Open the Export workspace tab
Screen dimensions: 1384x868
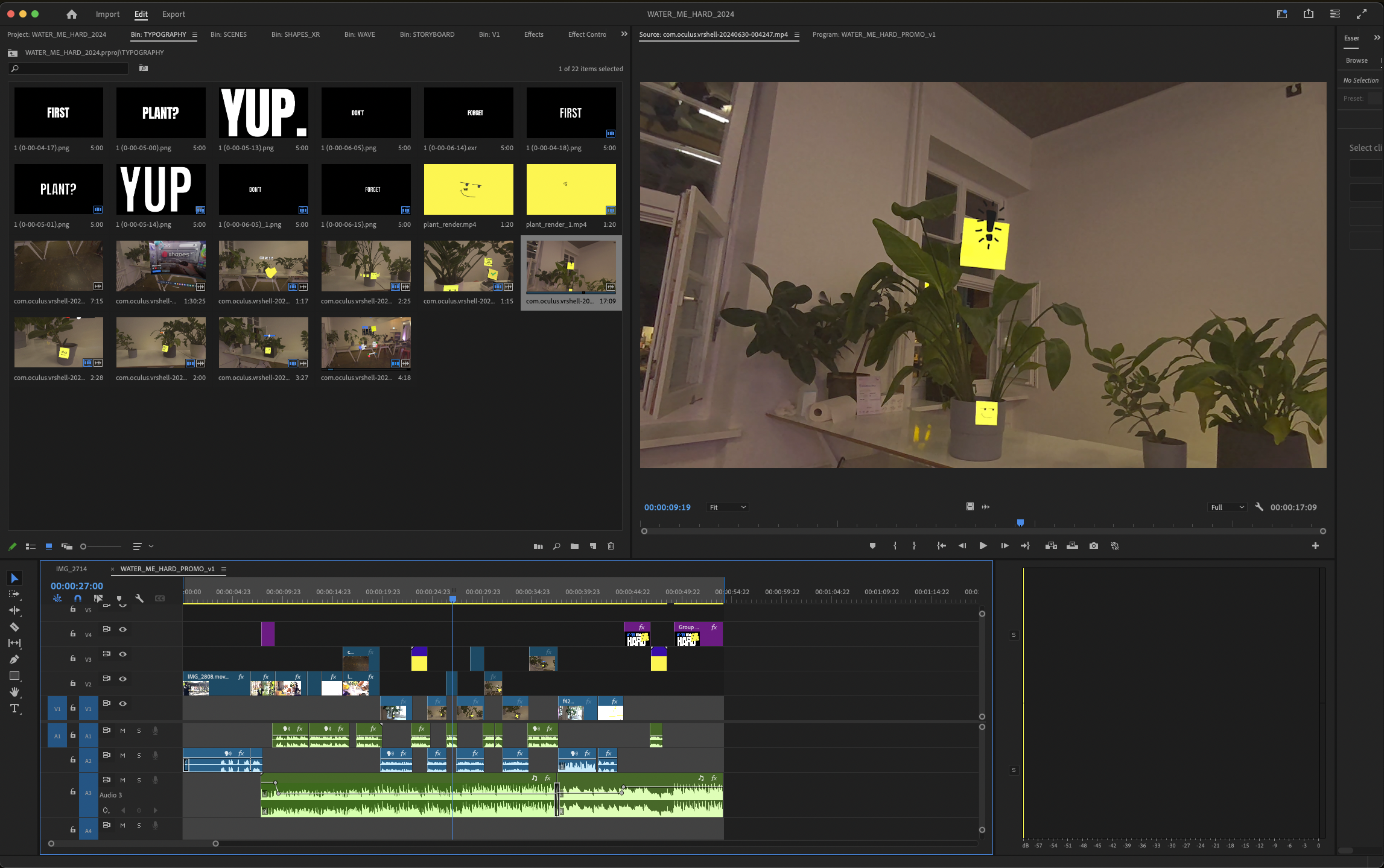173,14
